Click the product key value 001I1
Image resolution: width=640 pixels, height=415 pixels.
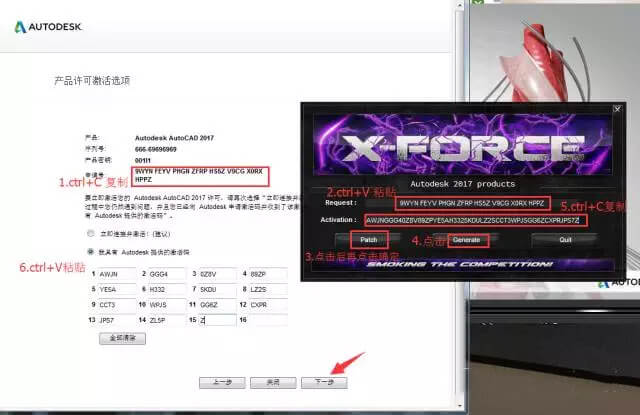[x=142, y=160]
